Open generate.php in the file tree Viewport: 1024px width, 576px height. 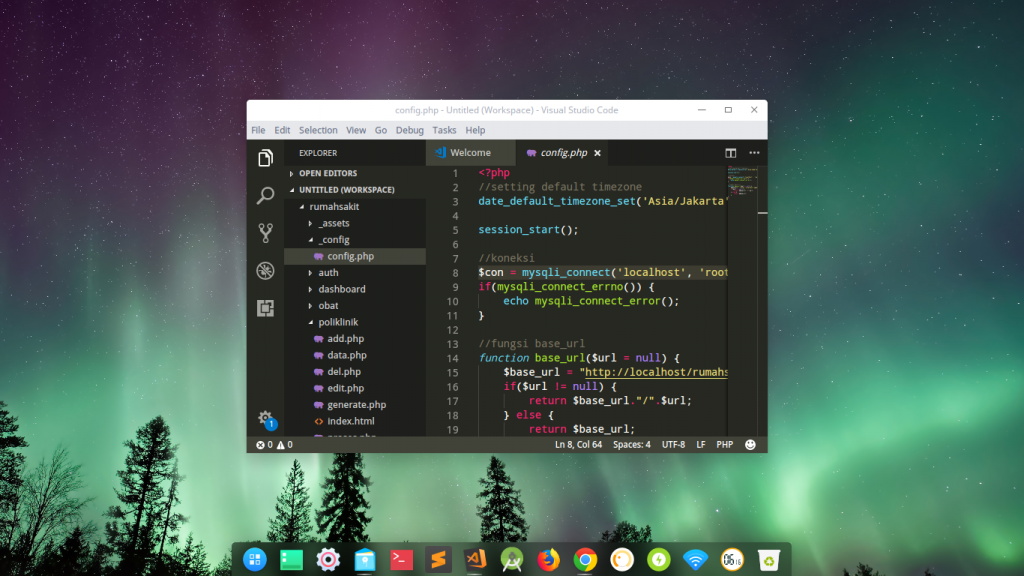tap(356, 405)
